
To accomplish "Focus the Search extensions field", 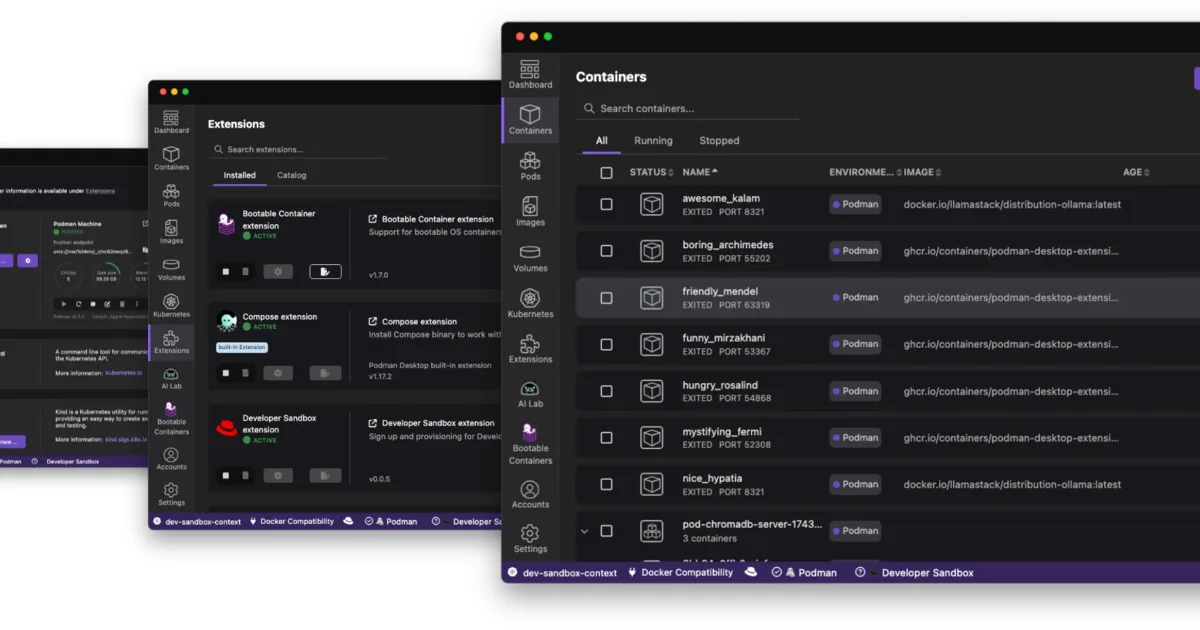I will point(298,149).
